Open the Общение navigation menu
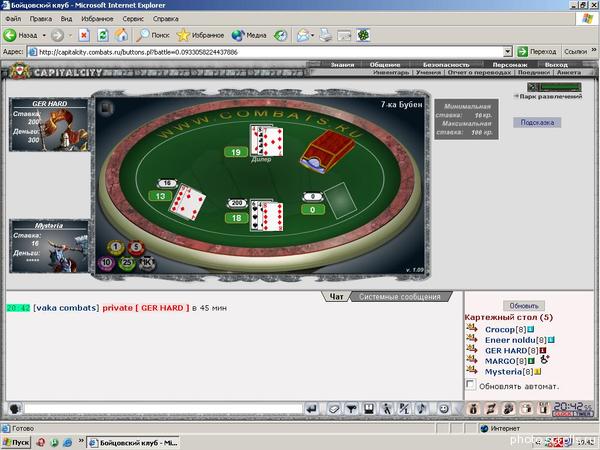The height and width of the screenshot is (450, 600). pyautogui.click(x=385, y=65)
